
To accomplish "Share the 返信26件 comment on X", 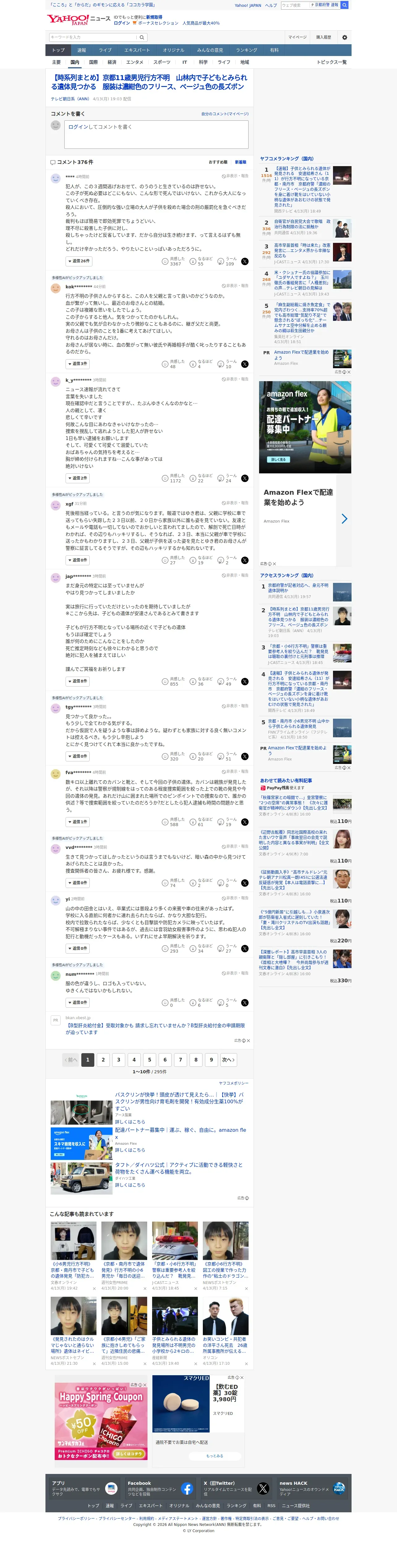I will [244, 261].
